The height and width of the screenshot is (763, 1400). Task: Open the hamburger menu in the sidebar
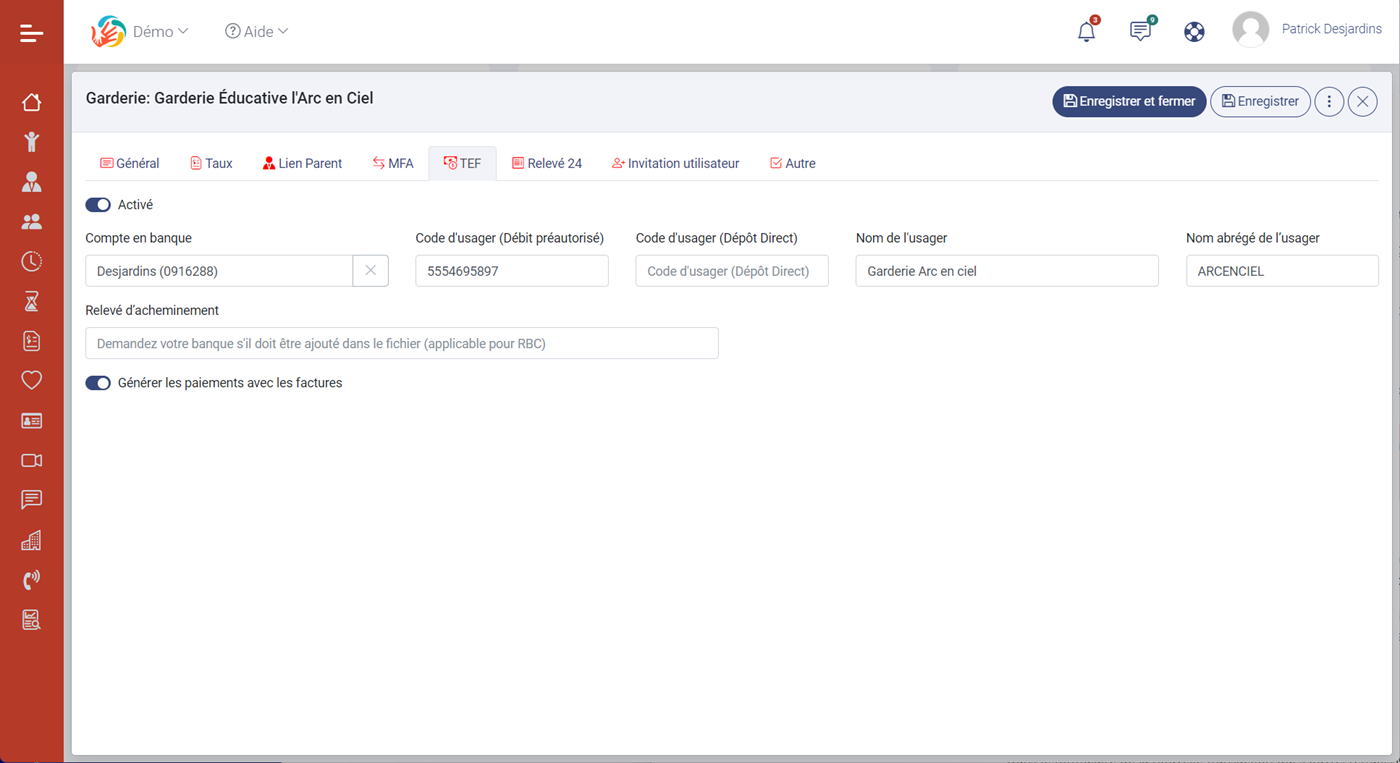31,33
